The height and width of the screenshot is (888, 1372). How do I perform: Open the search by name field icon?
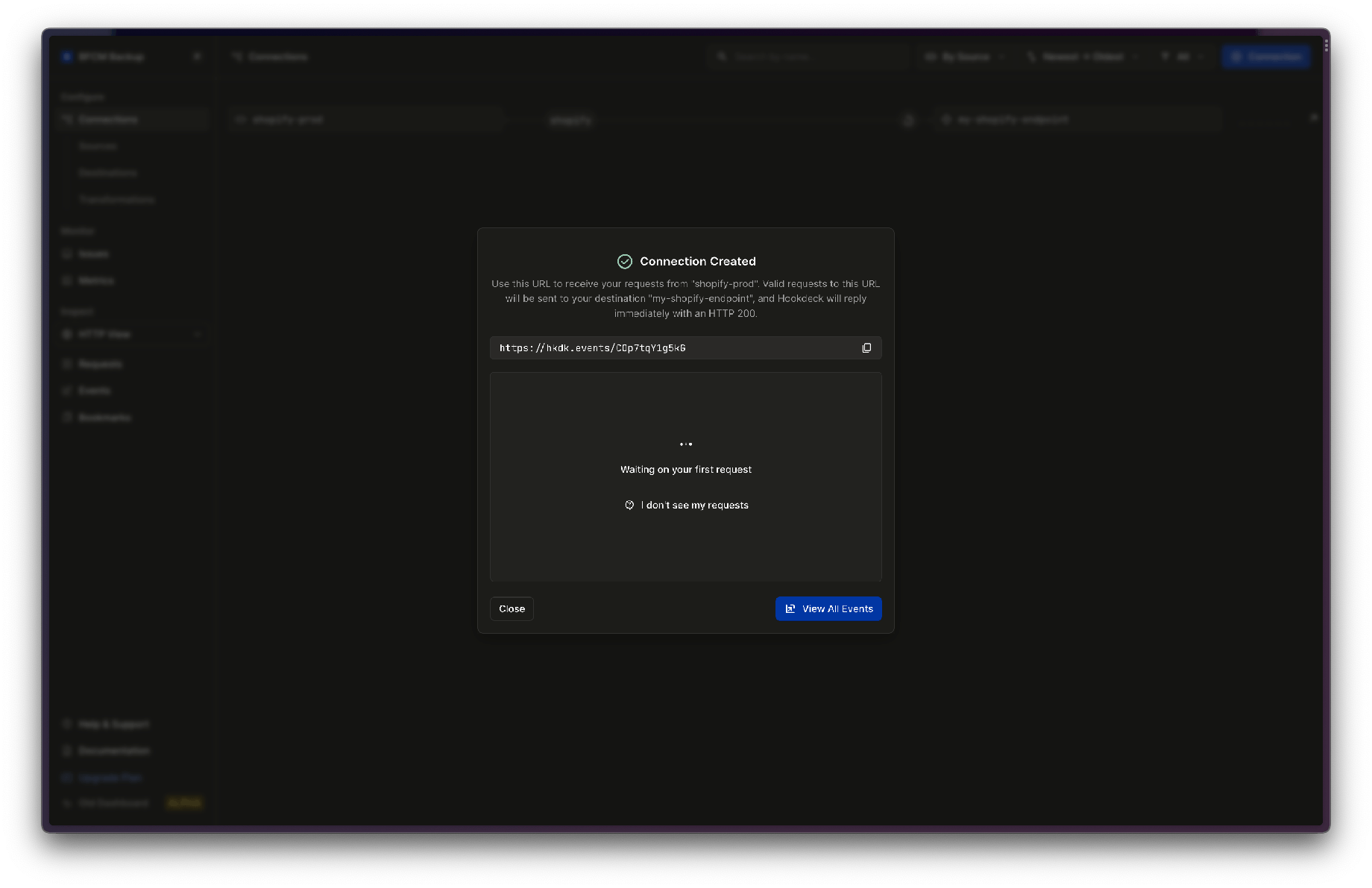point(721,56)
